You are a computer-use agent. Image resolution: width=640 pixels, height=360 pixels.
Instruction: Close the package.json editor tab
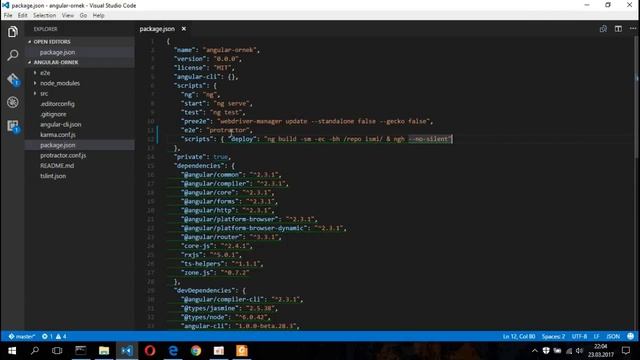pos(184,29)
